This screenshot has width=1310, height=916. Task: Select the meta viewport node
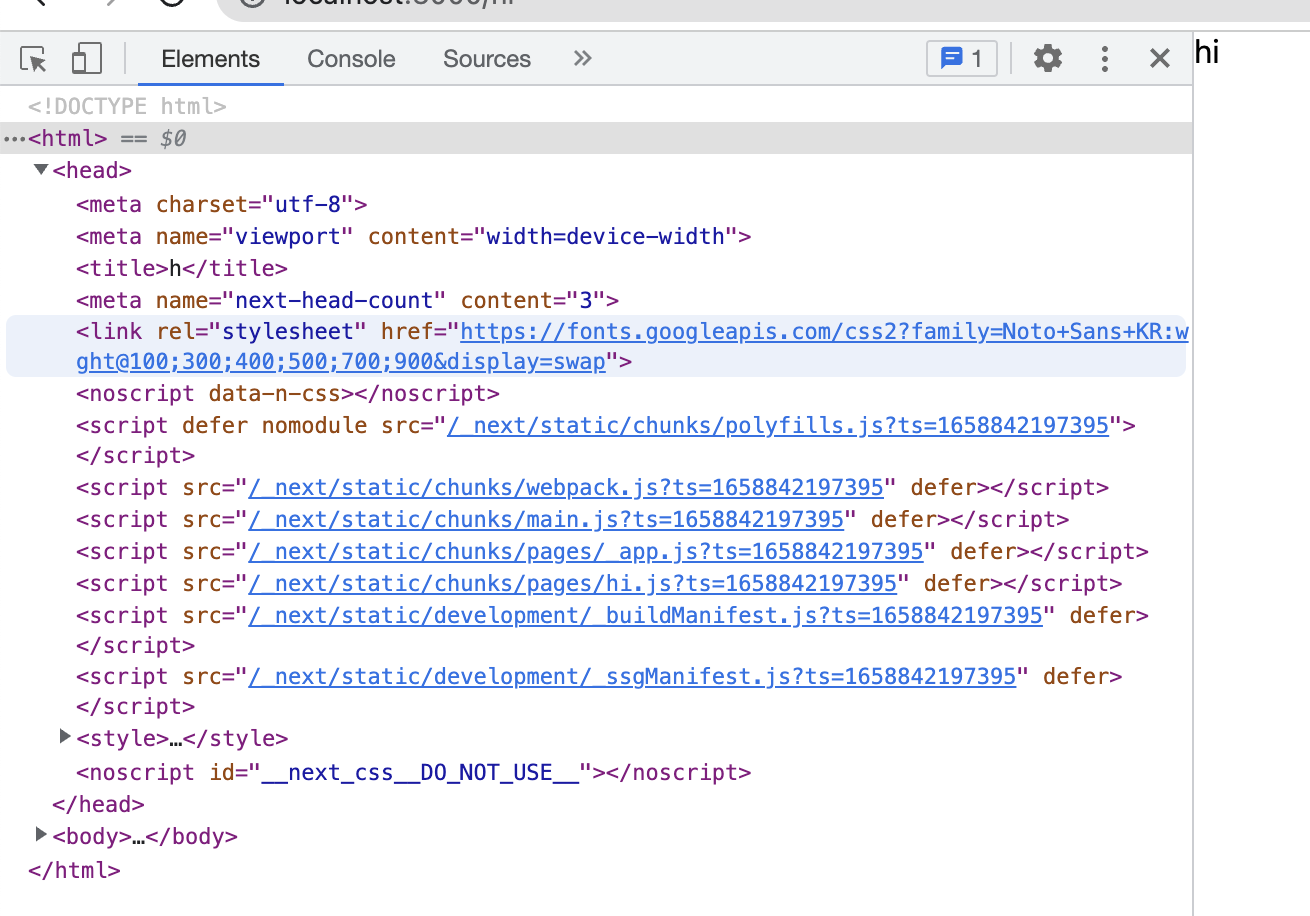[414, 236]
